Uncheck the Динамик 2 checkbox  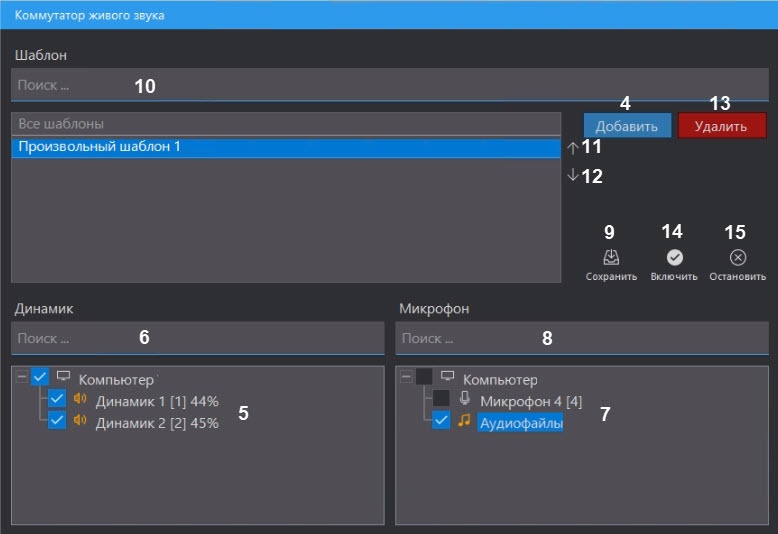[57, 421]
